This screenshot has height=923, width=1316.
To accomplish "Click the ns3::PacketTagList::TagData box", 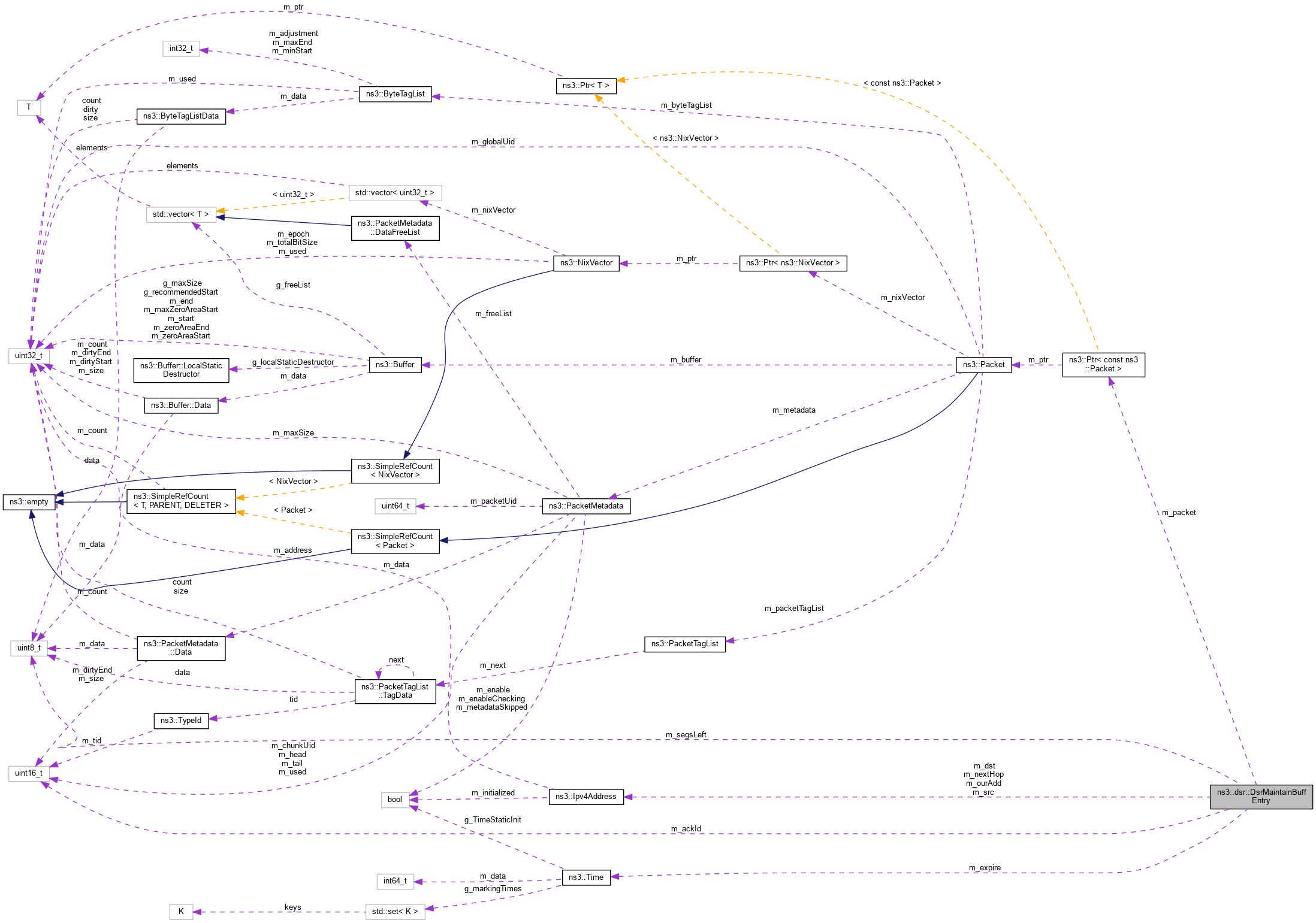I will coord(396,692).
